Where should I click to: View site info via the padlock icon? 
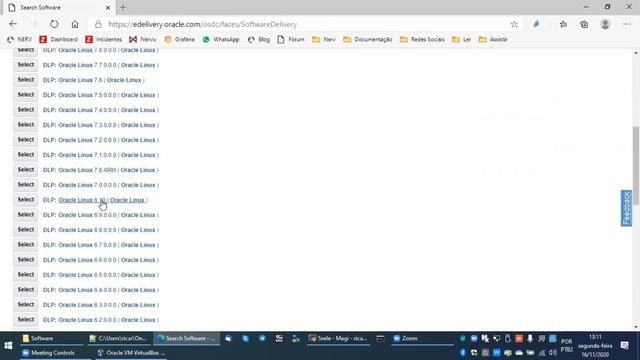click(x=98, y=24)
